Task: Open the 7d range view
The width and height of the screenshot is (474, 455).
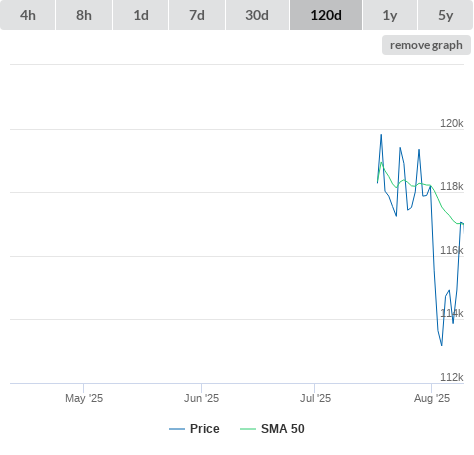Action: tap(197, 15)
